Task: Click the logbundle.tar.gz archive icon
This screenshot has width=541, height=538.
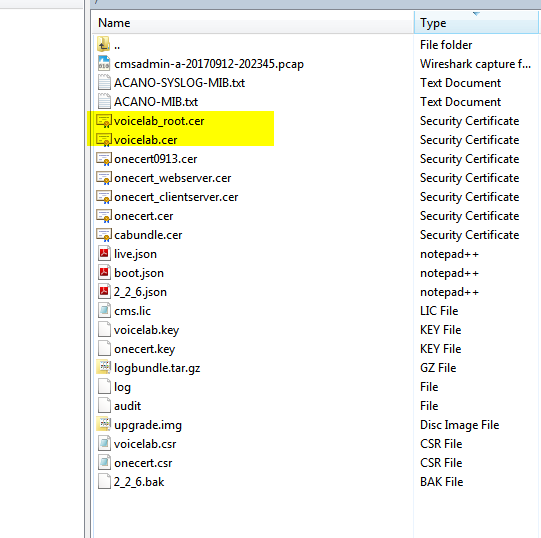Action: click(x=104, y=368)
